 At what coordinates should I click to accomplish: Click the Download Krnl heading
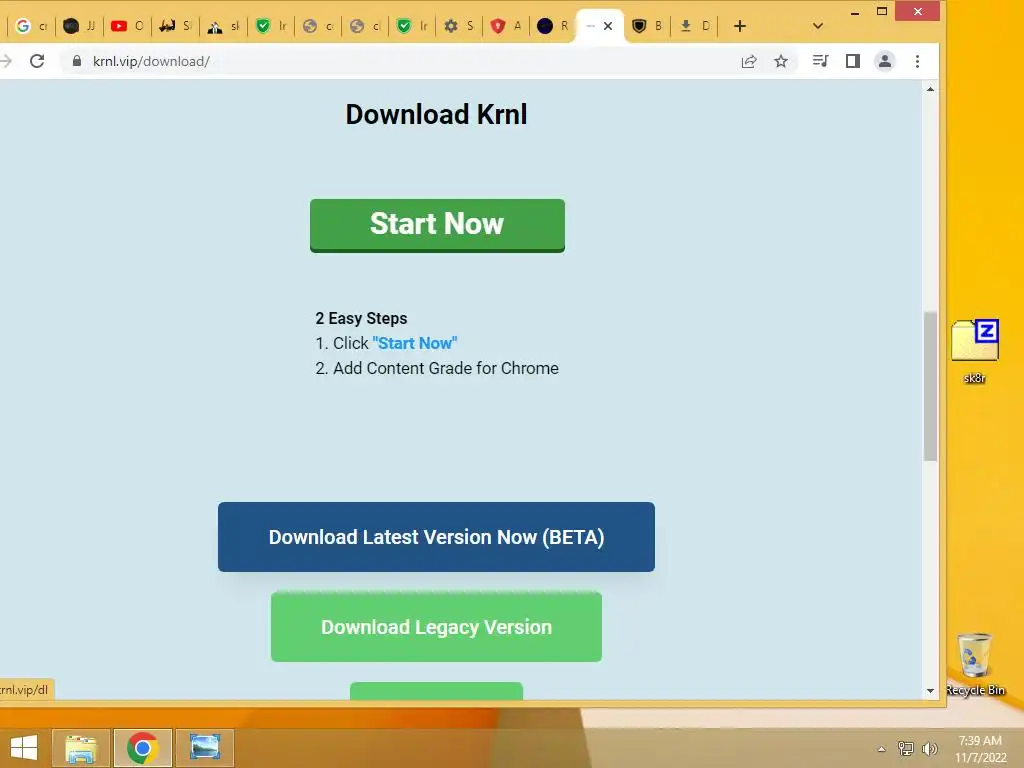pos(436,114)
